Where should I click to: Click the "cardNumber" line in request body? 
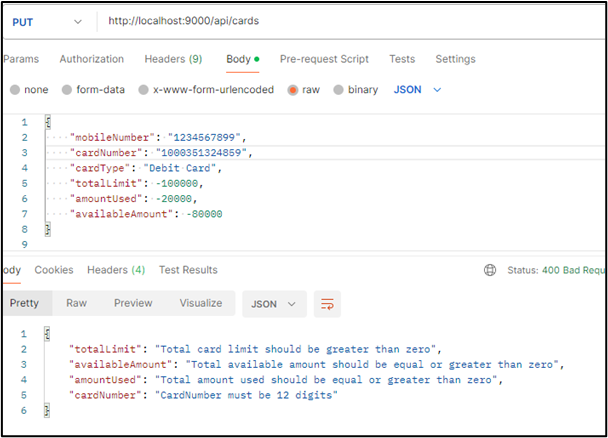click(x=161, y=153)
